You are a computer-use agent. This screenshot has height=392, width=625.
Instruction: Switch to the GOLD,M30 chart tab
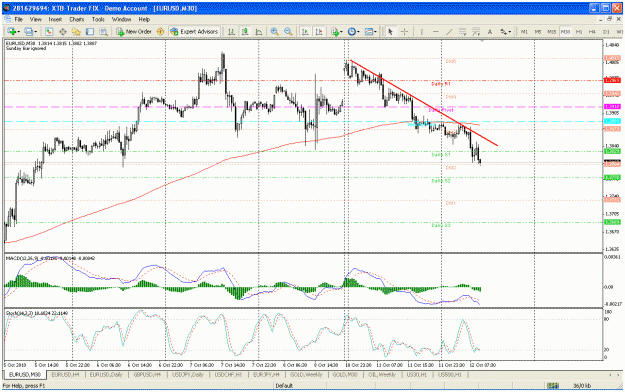coord(345,375)
